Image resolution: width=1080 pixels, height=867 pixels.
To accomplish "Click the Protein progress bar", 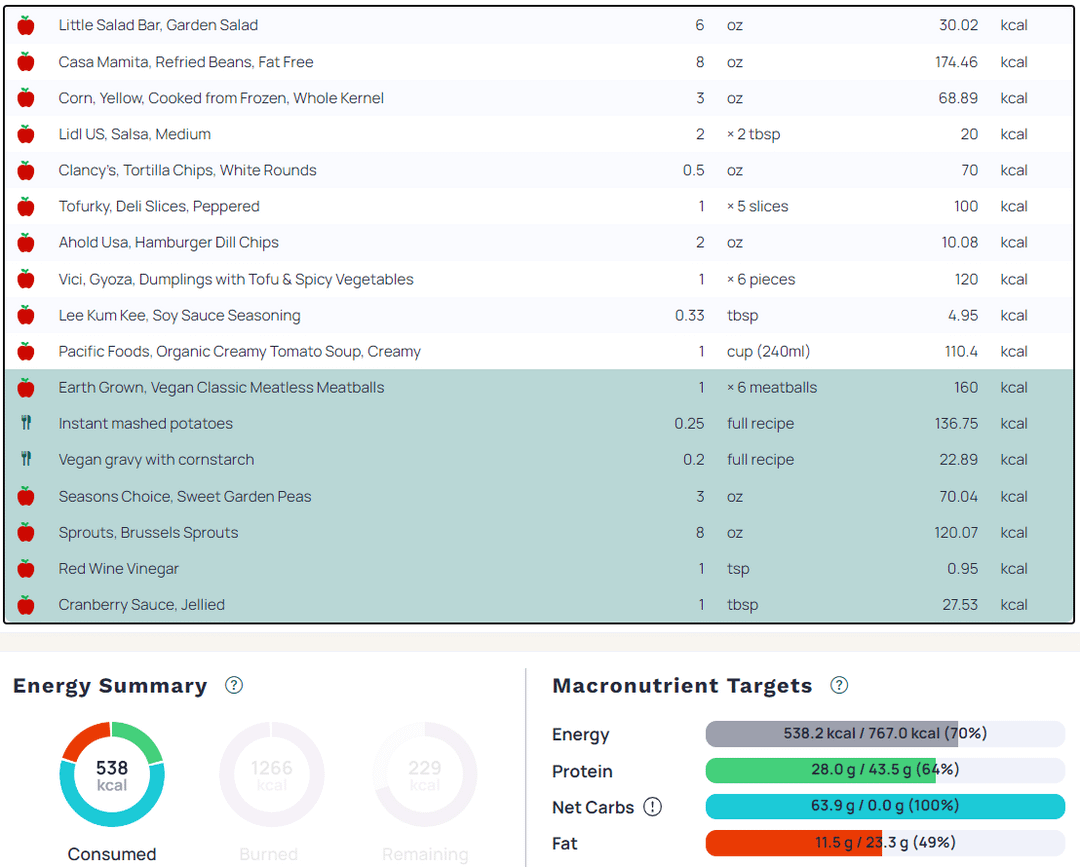I will (884, 770).
